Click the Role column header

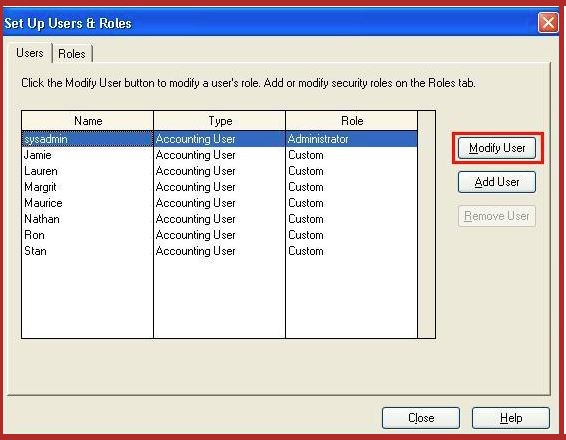[352, 121]
